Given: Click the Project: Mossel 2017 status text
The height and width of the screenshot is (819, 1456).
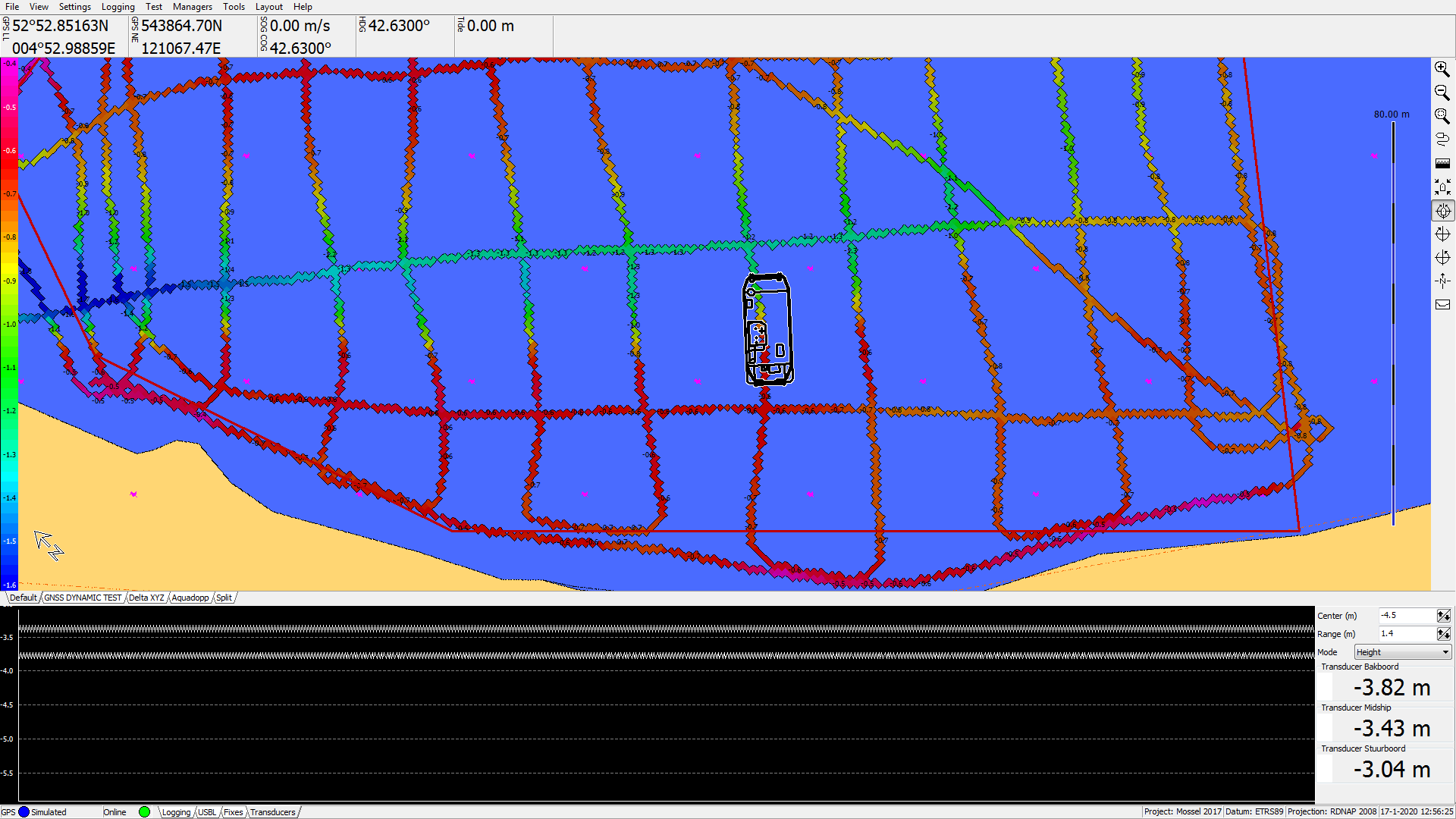Looking at the screenshot, I should (1182, 812).
